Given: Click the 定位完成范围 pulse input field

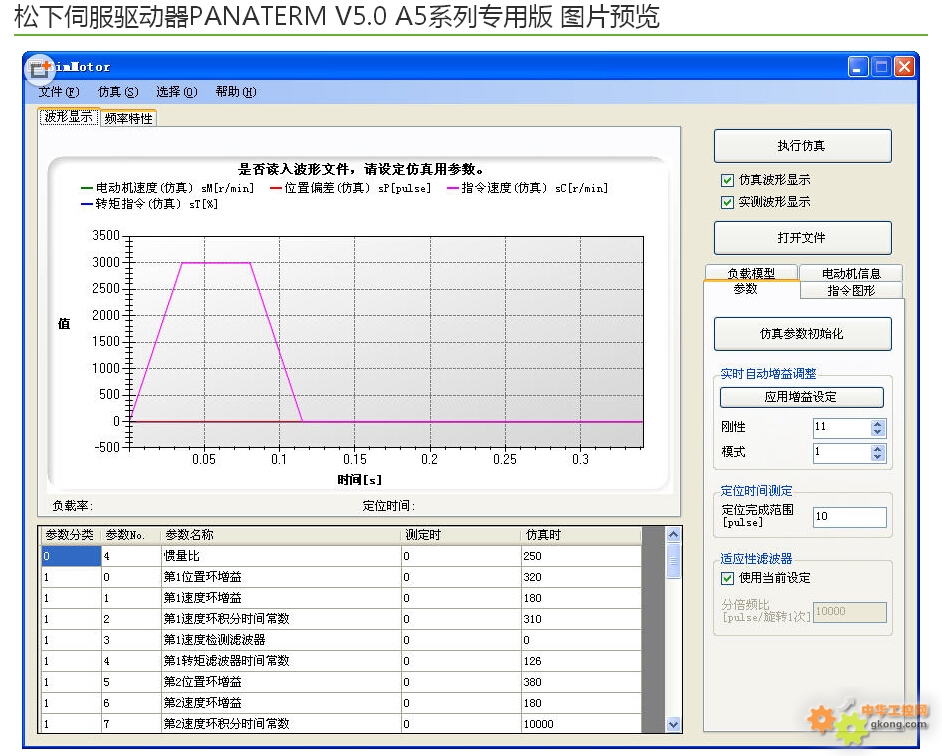Looking at the screenshot, I should 849,517.
